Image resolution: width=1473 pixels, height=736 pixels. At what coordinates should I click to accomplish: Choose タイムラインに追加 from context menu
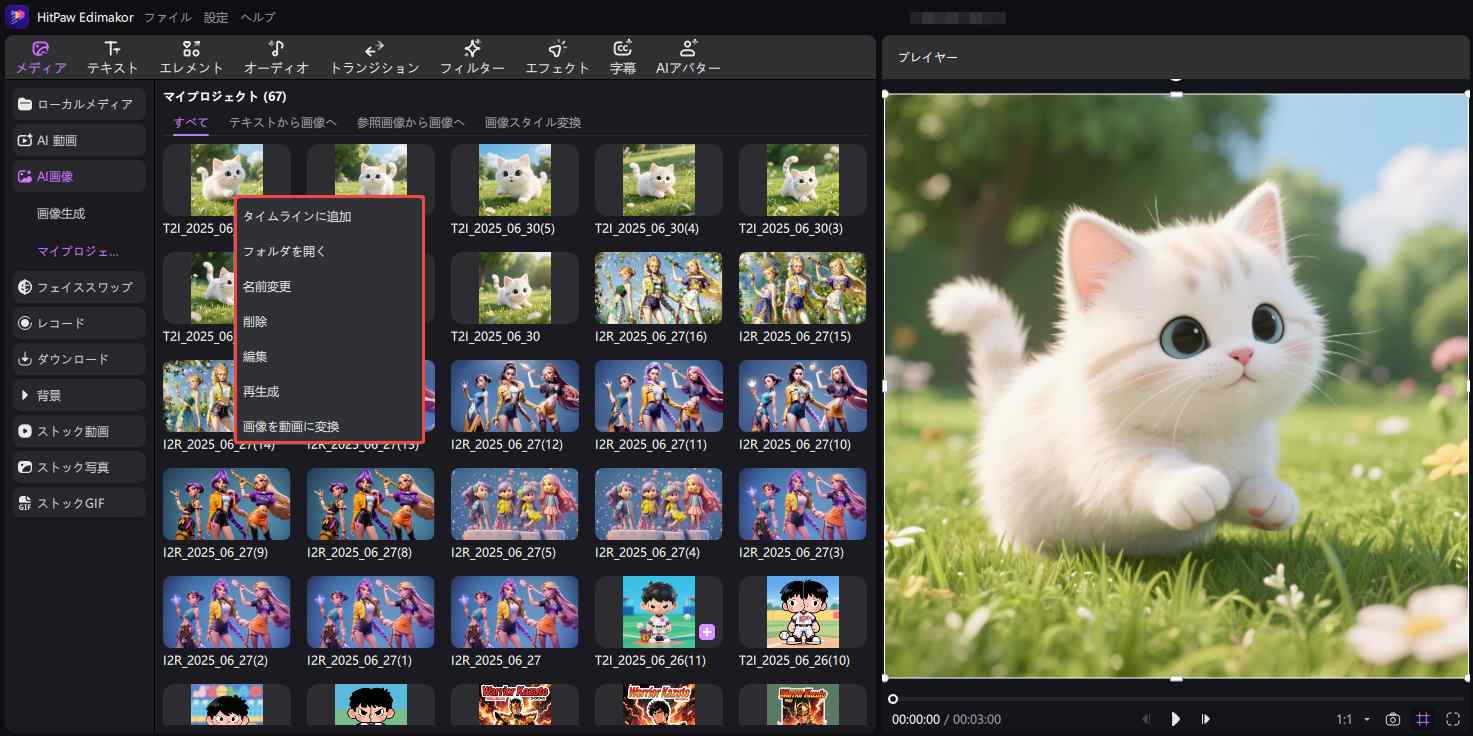[329, 216]
